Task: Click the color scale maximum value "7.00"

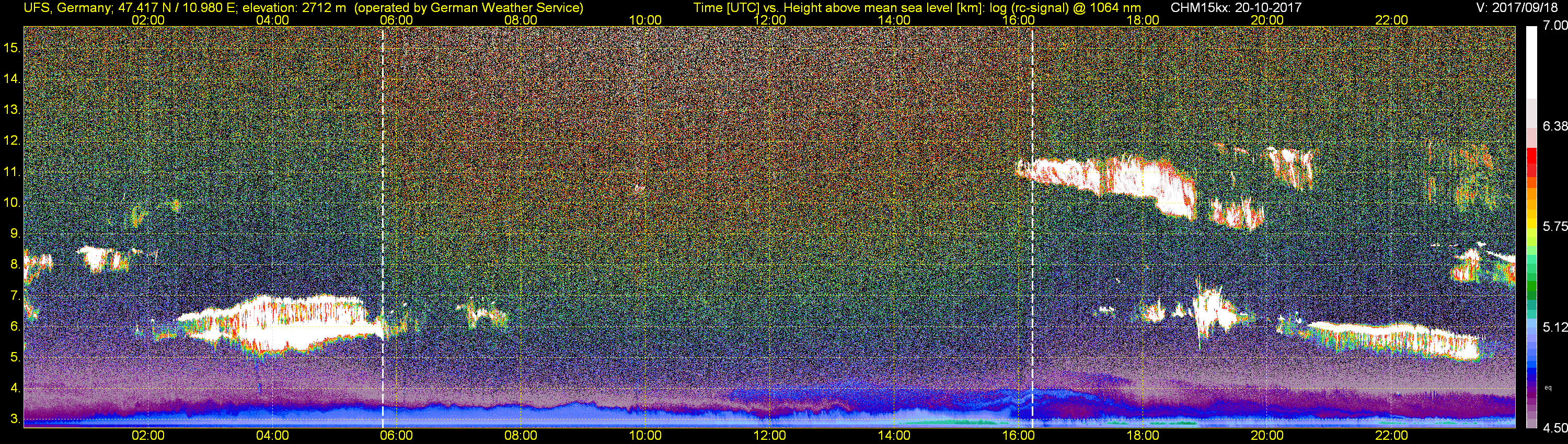Action: 1555,26
